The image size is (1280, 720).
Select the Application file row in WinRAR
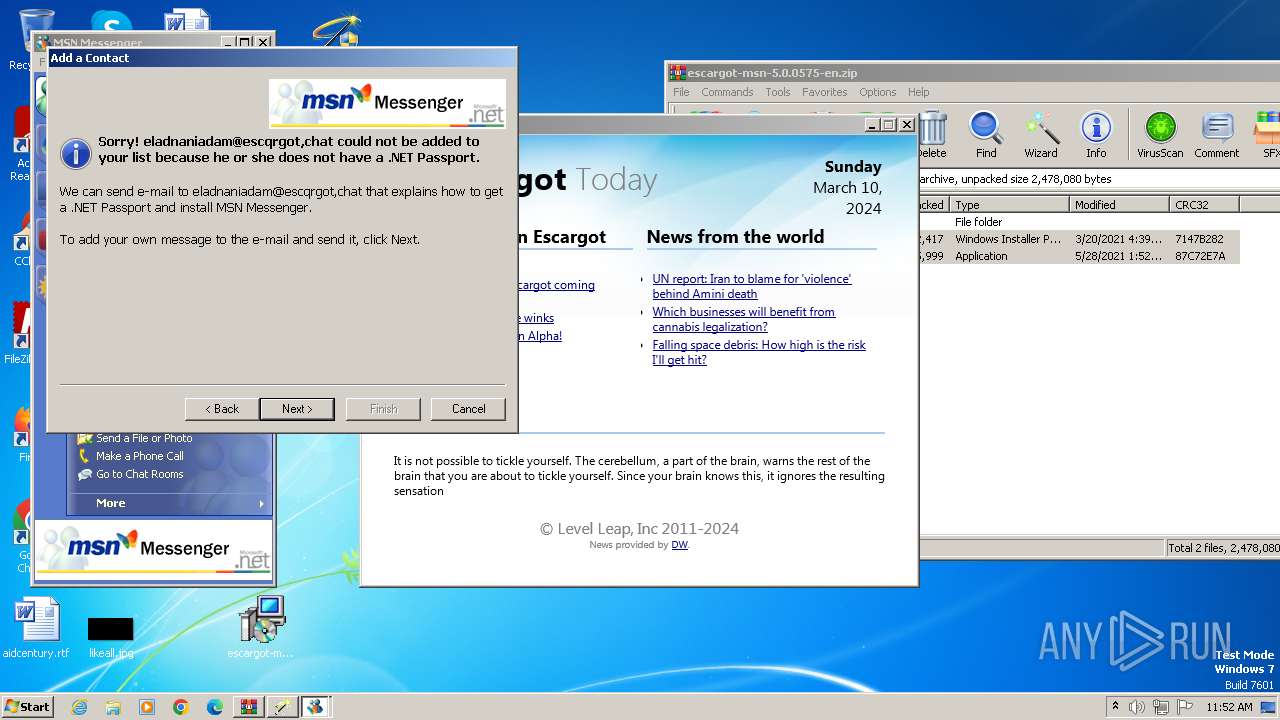click(1080, 256)
